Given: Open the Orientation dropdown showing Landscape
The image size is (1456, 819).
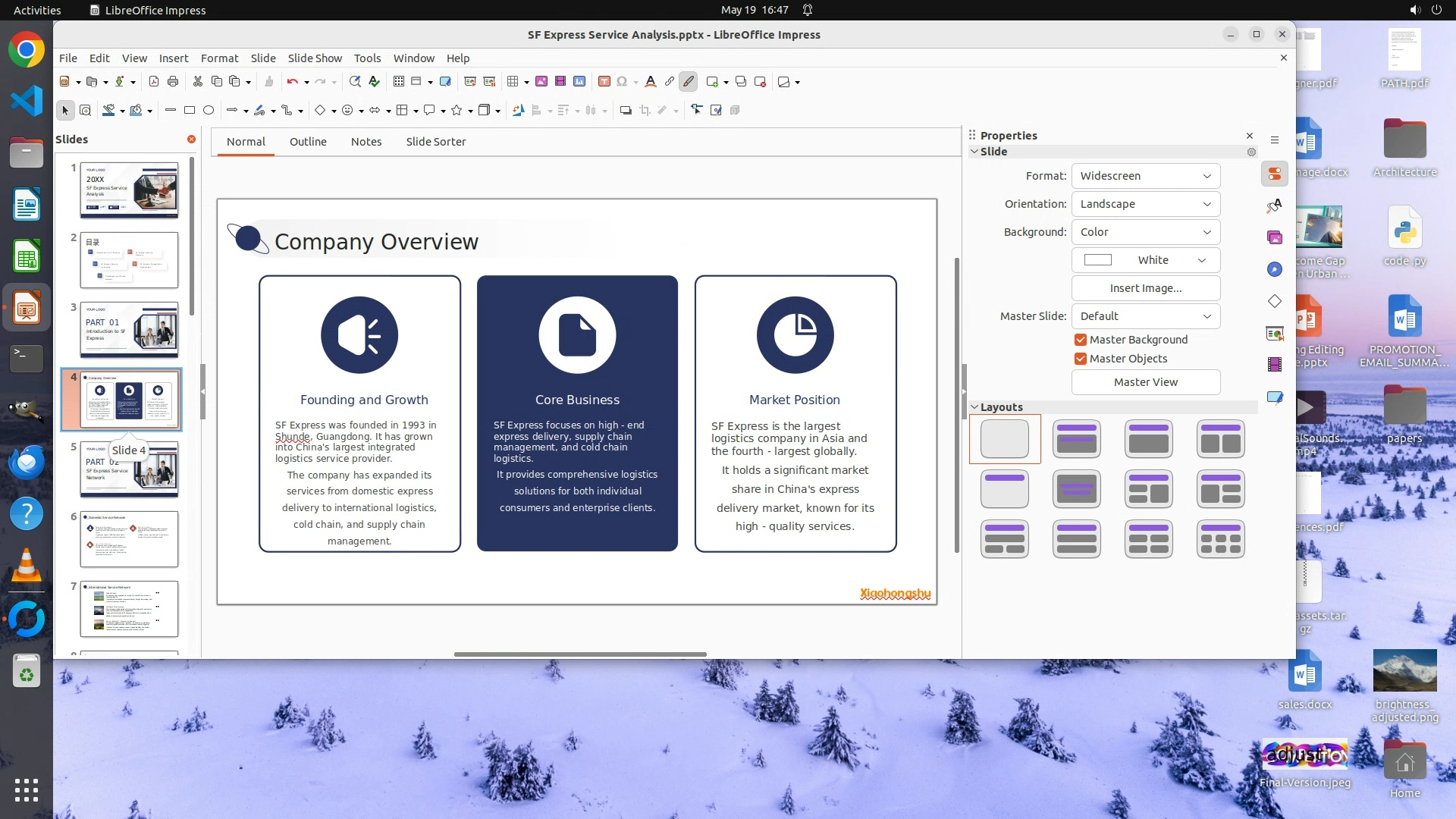Looking at the screenshot, I should point(1145,204).
